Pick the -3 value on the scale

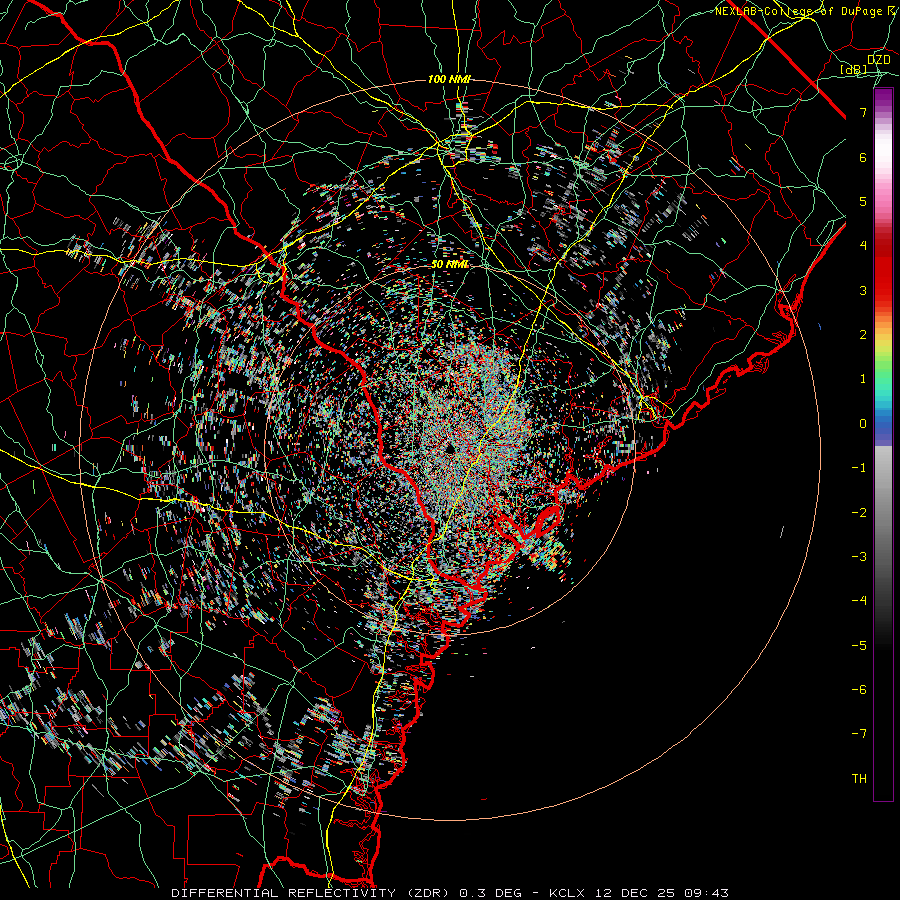(859, 557)
